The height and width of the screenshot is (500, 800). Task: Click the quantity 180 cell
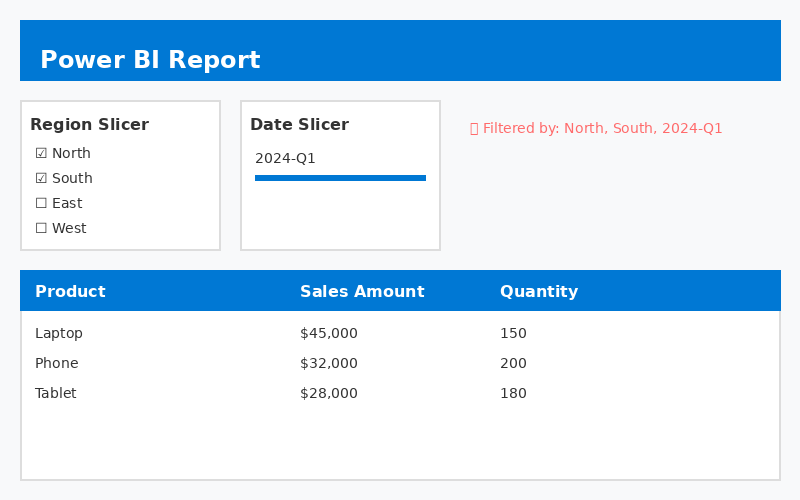tap(513, 393)
